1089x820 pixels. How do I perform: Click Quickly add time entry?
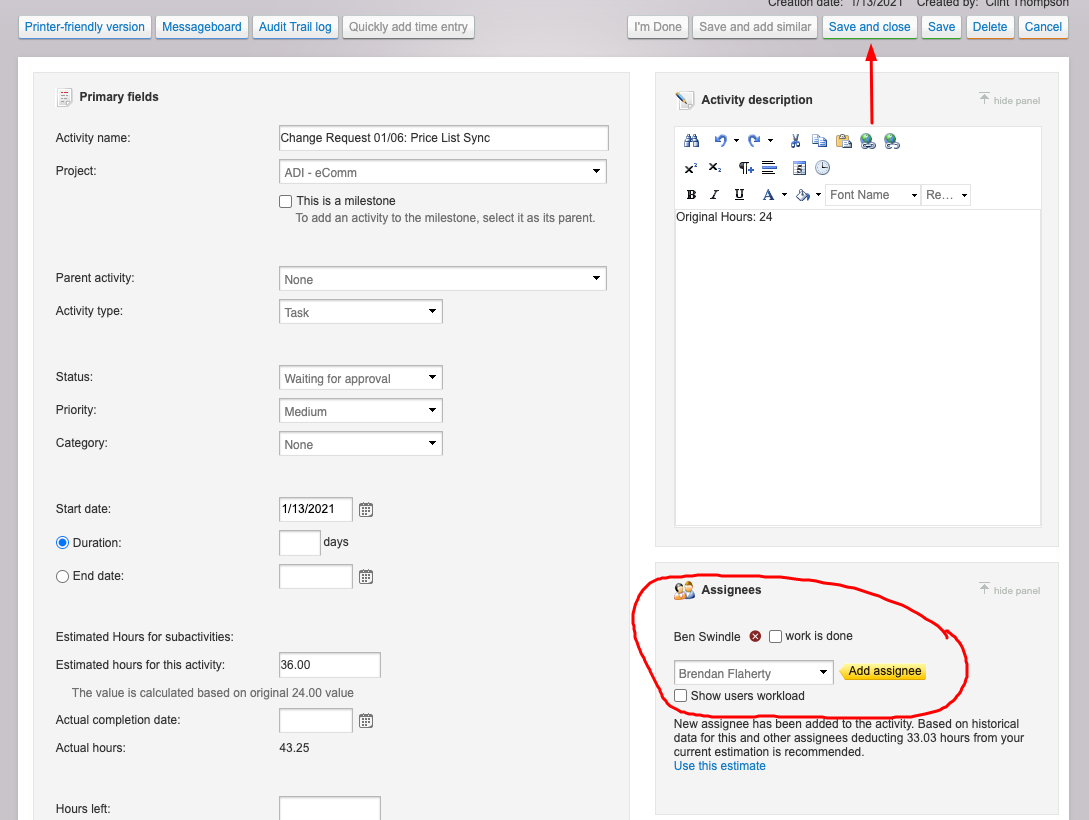click(408, 27)
